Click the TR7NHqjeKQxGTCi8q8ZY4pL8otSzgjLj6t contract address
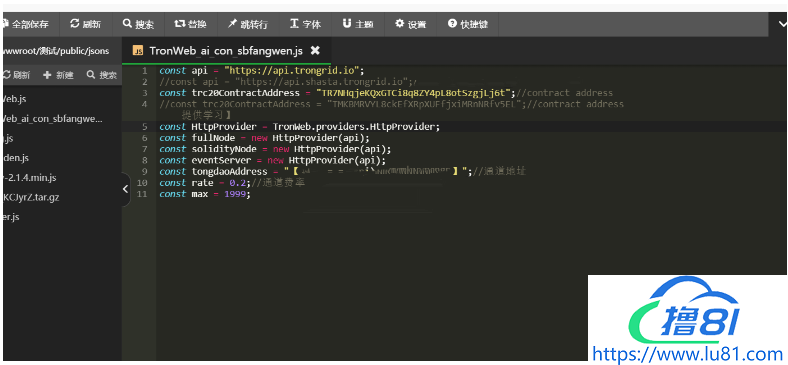Image resolution: width=788 pixels, height=365 pixels. [413, 93]
